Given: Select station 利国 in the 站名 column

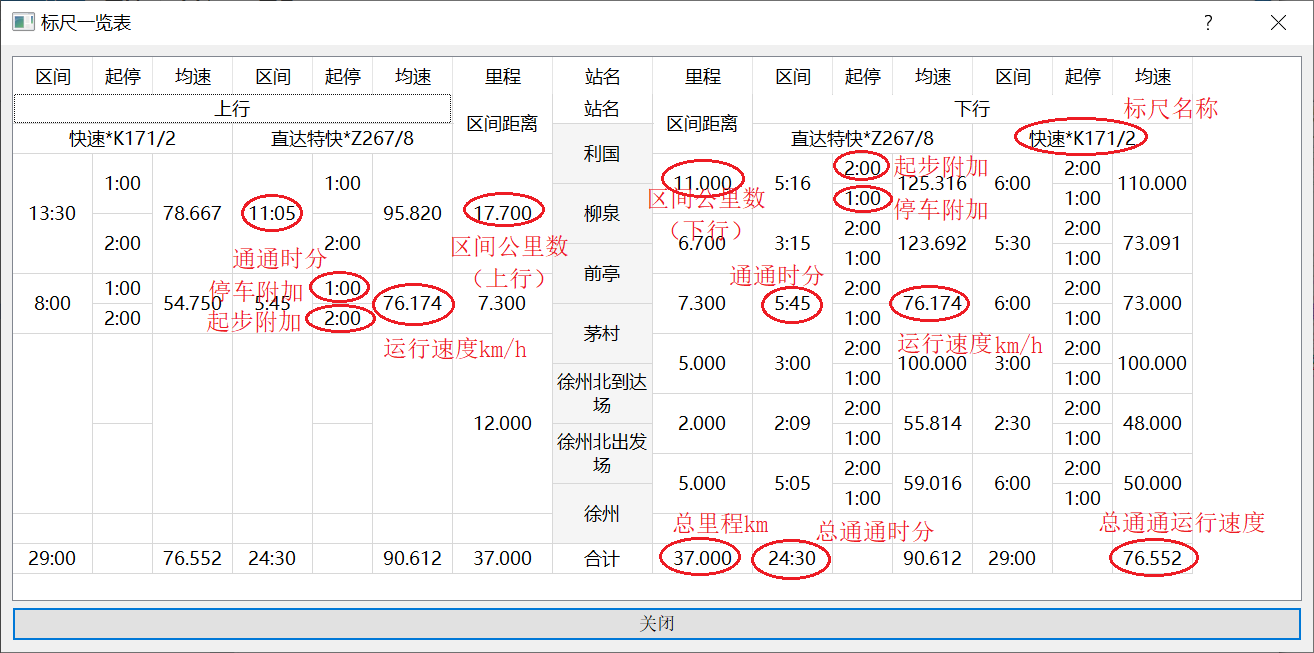Looking at the screenshot, I should pyautogui.click(x=602, y=154).
